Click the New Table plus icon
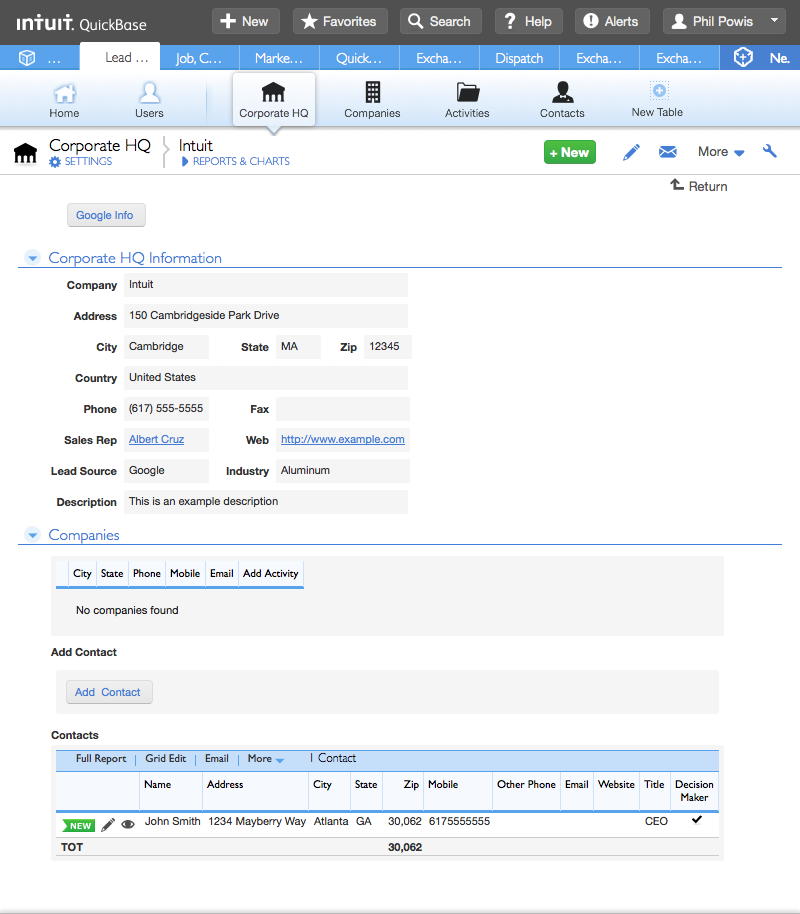The width and height of the screenshot is (800, 914). click(x=659, y=90)
